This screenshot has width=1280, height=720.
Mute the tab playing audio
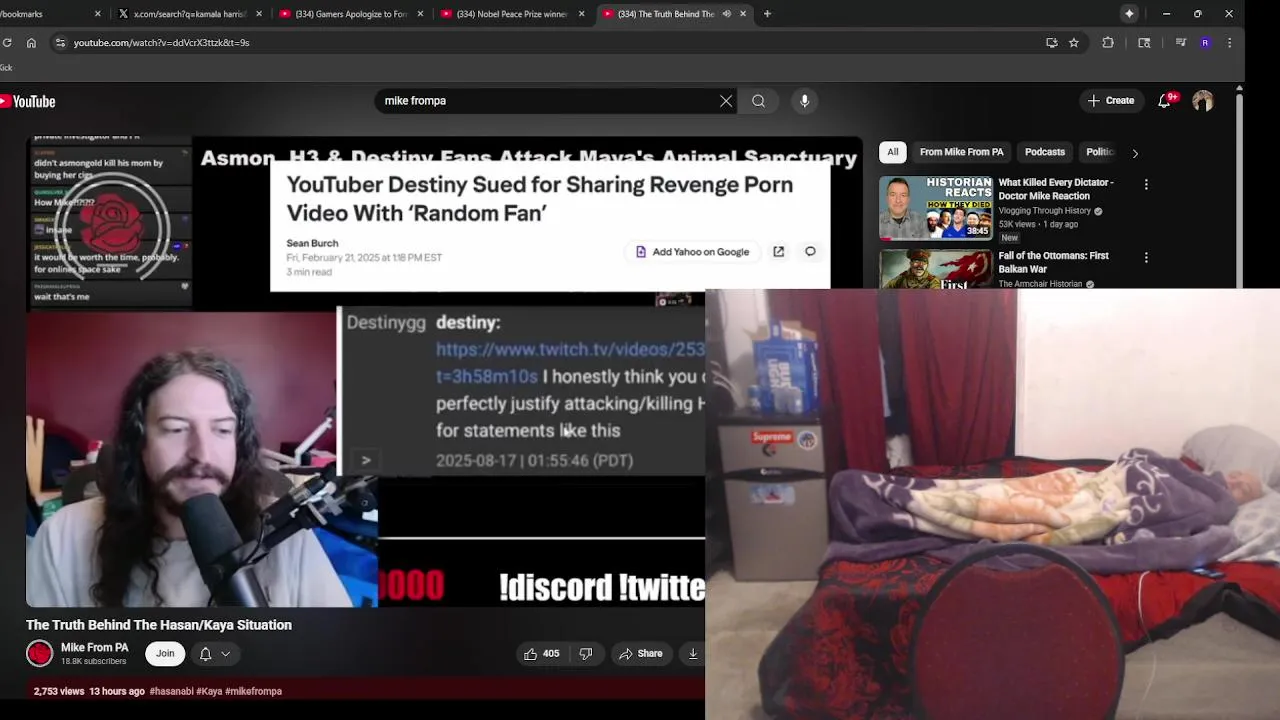[x=727, y=14]
